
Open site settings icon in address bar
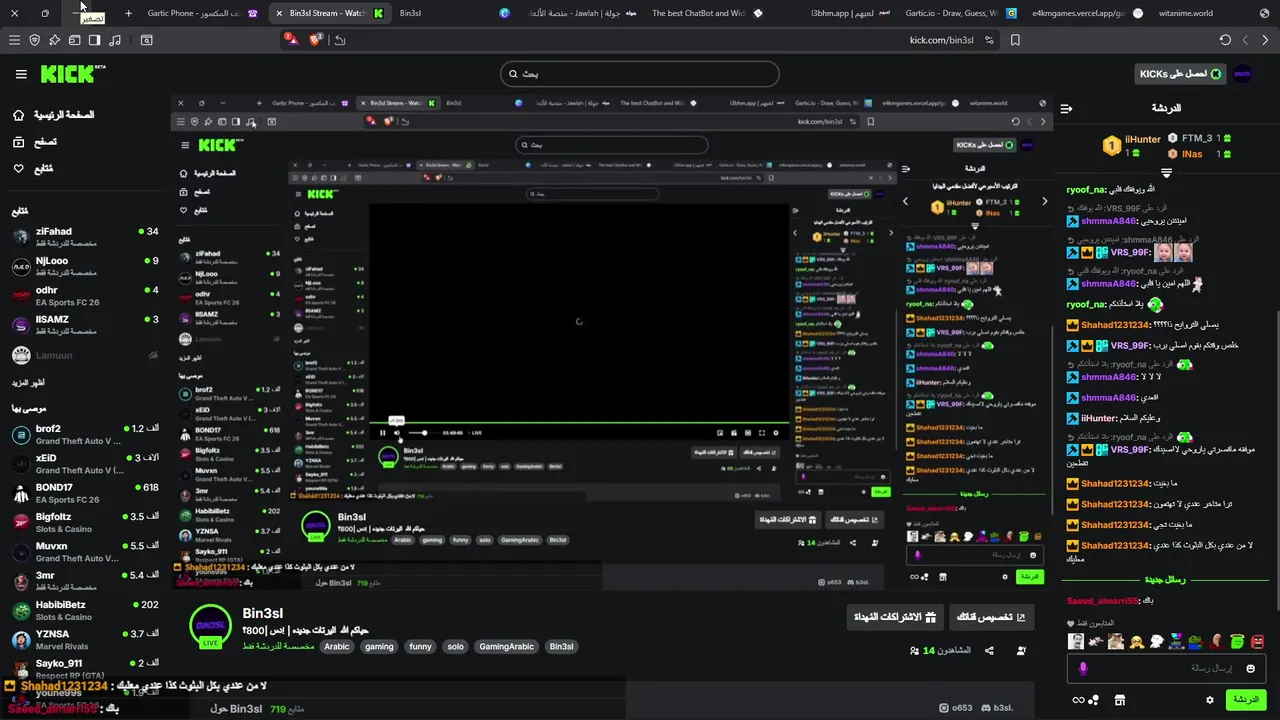click(x=989, y=40)
